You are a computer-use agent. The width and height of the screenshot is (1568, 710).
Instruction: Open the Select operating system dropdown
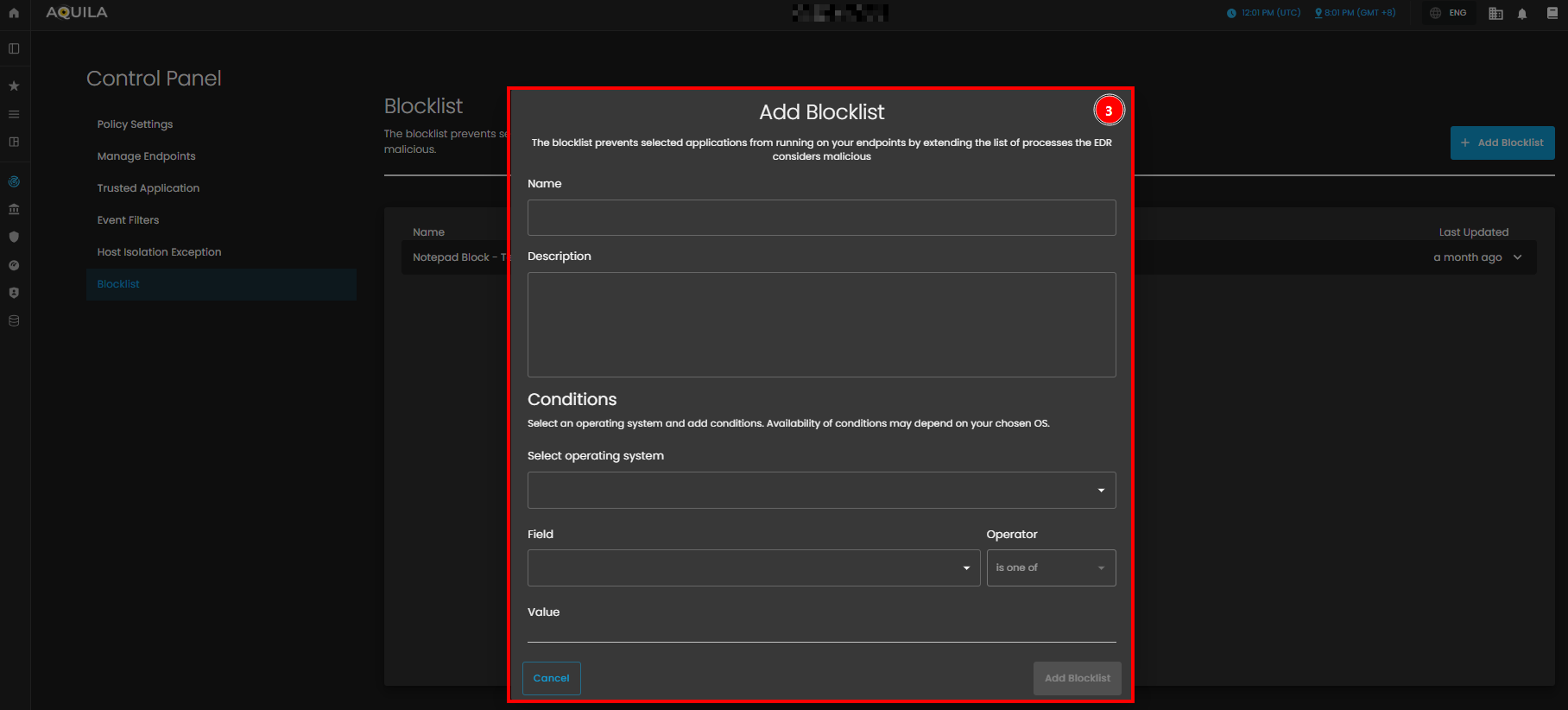coord(821,491)
